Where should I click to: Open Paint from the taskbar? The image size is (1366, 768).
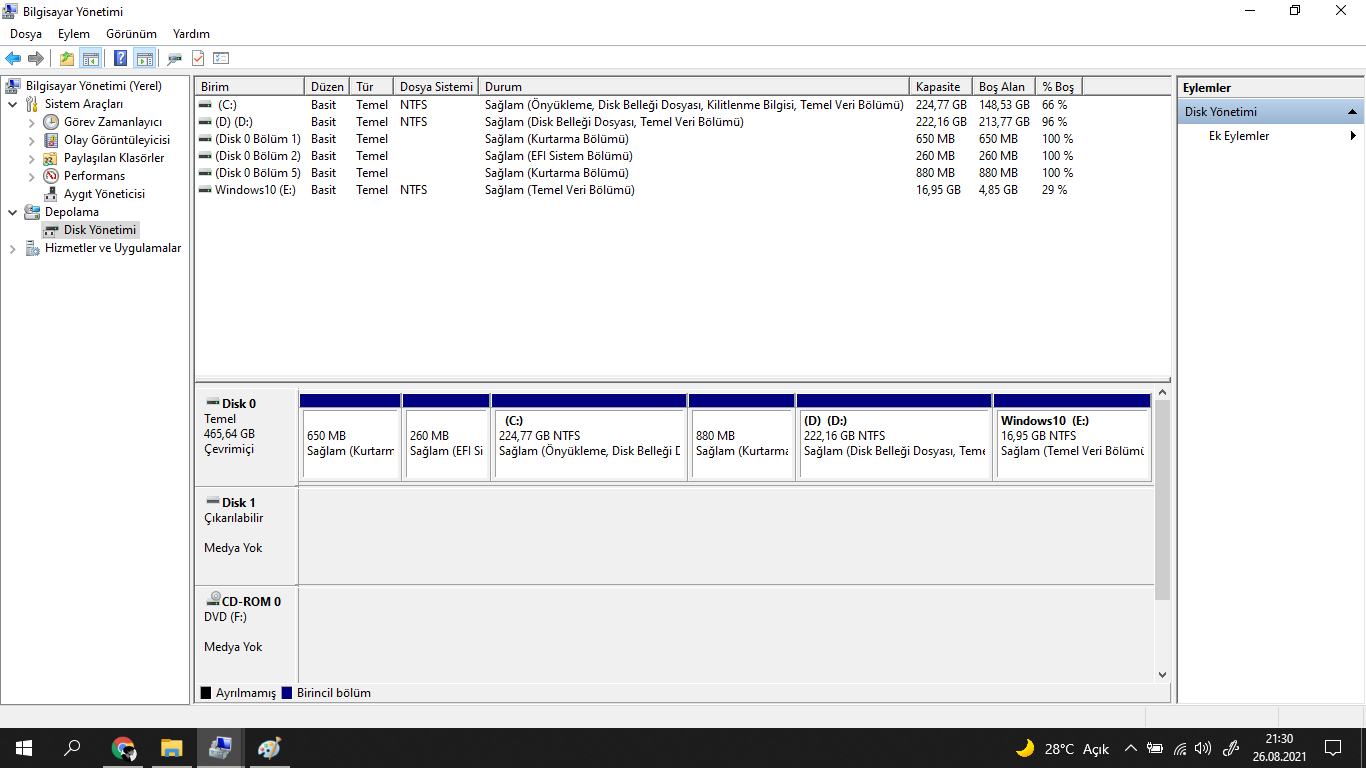click(x=270, y=748)
